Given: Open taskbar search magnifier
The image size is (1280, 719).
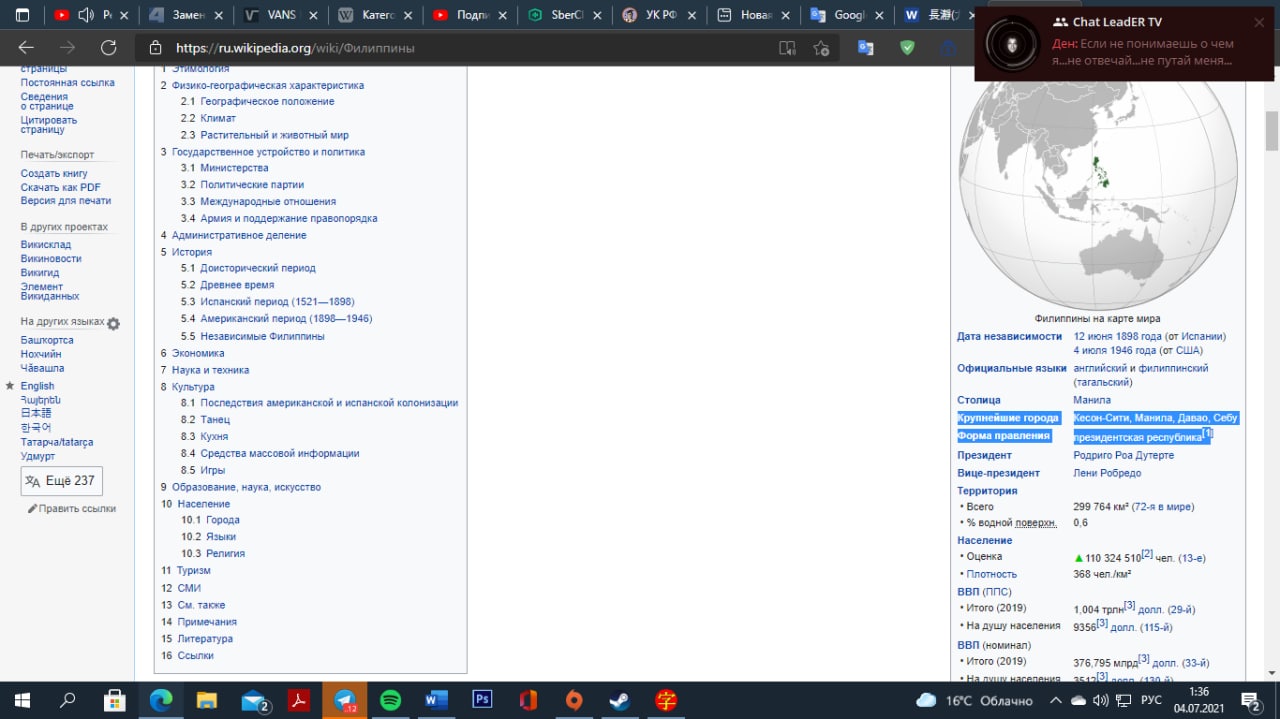Looking at the screenshot, I should [x=68, y=700].
